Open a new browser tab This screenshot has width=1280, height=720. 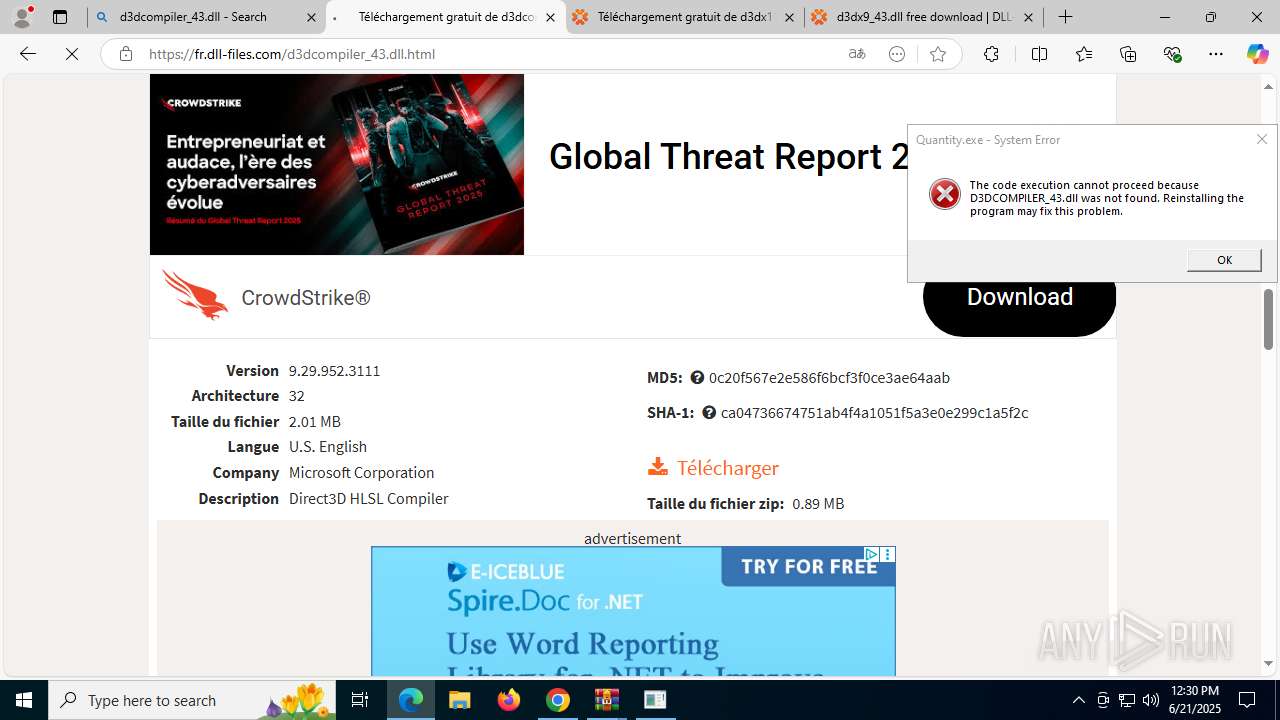[1066, 17]
